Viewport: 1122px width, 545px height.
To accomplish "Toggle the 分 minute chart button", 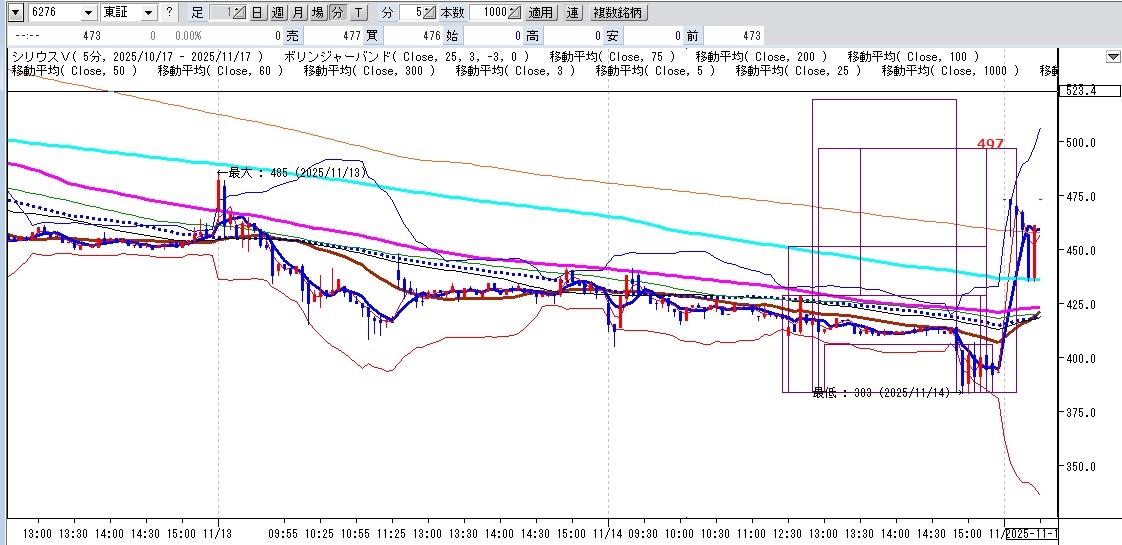I will coord(338,12).
